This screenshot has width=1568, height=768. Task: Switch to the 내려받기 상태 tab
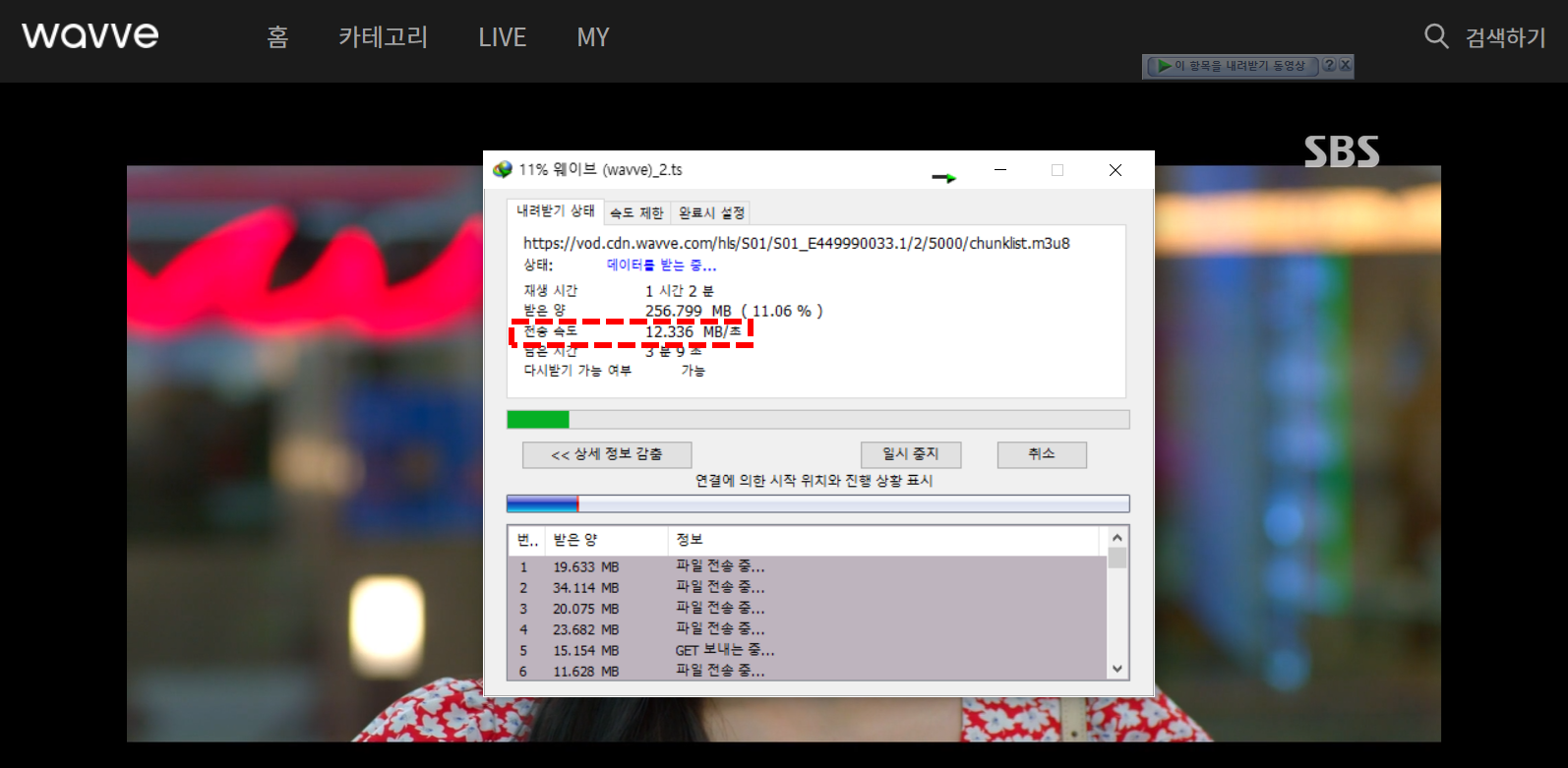(x=556, y=210)
